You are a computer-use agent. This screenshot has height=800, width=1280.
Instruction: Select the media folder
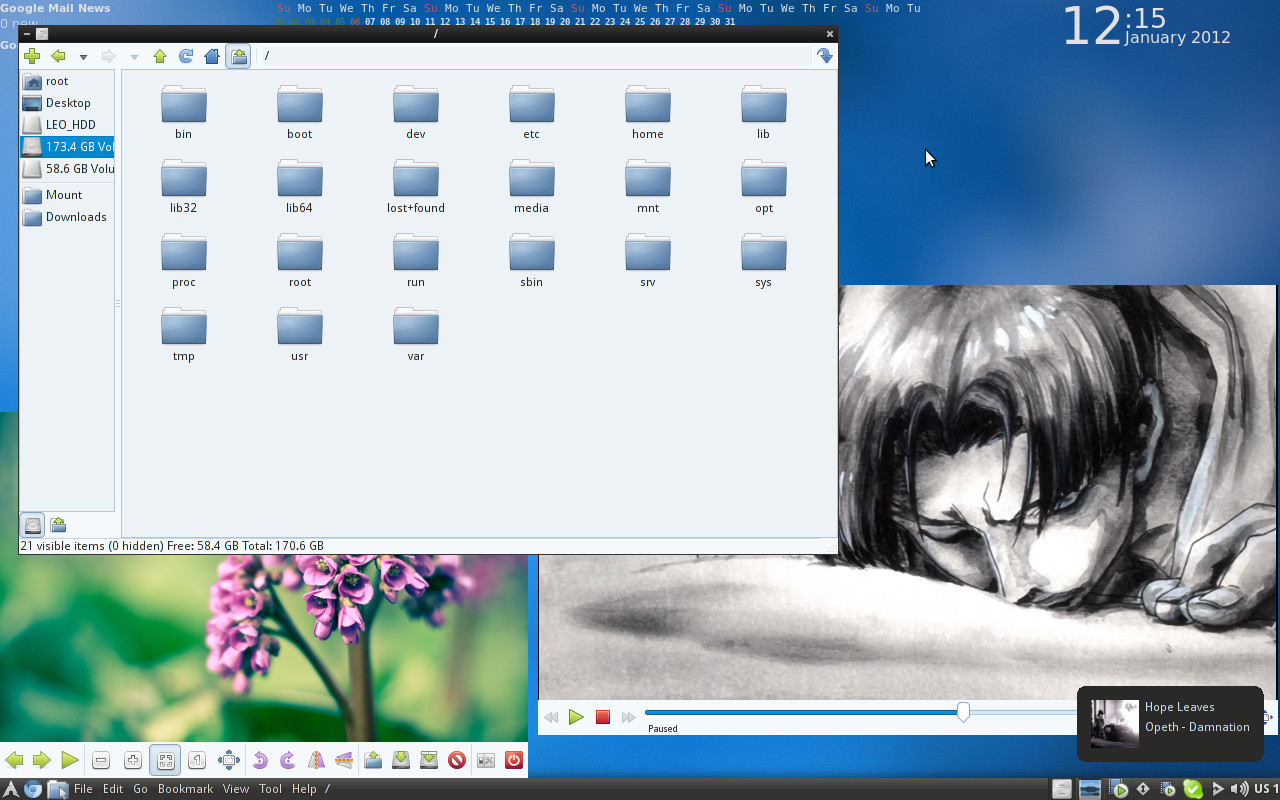(x=532, y=186)
